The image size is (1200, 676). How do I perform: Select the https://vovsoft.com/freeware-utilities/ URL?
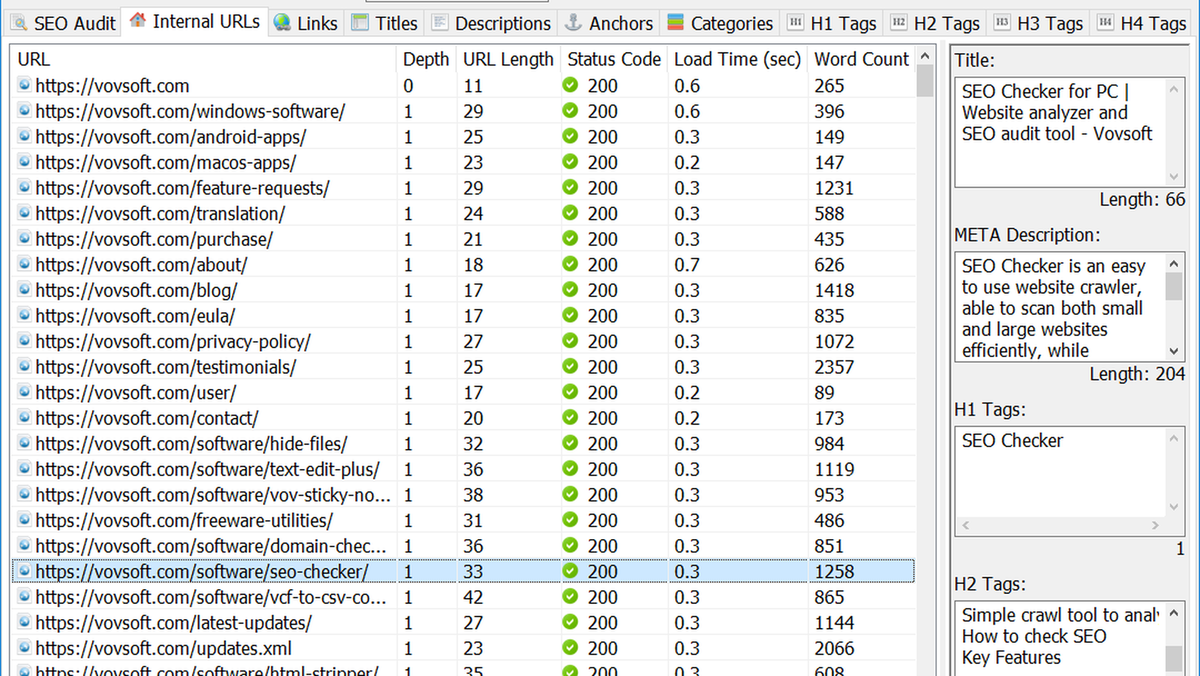point(184,520)
